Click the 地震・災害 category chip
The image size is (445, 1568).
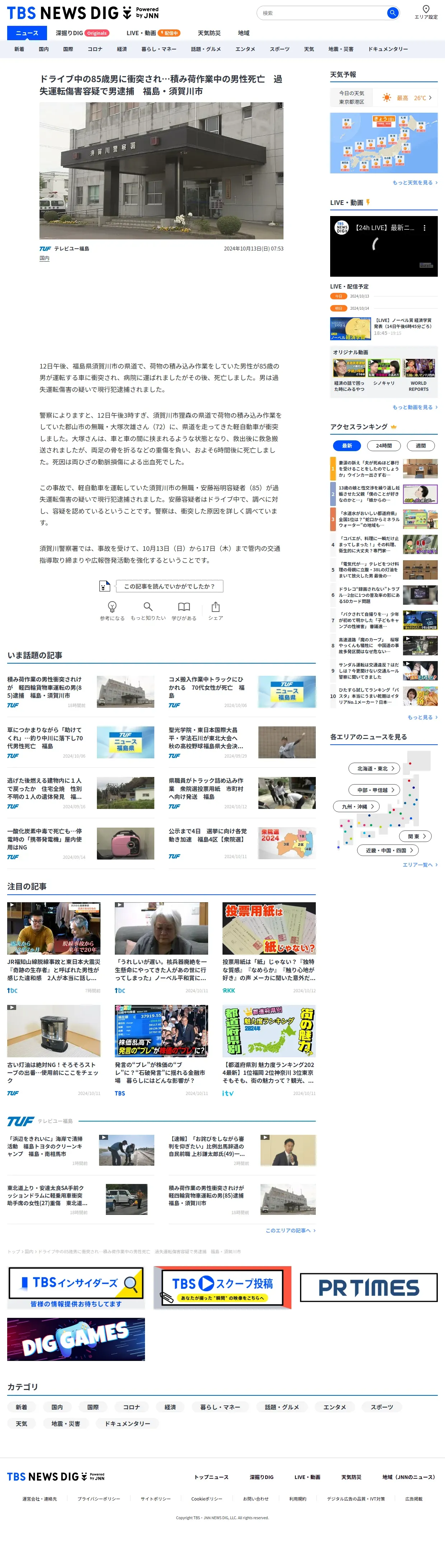pos(65,1423)
